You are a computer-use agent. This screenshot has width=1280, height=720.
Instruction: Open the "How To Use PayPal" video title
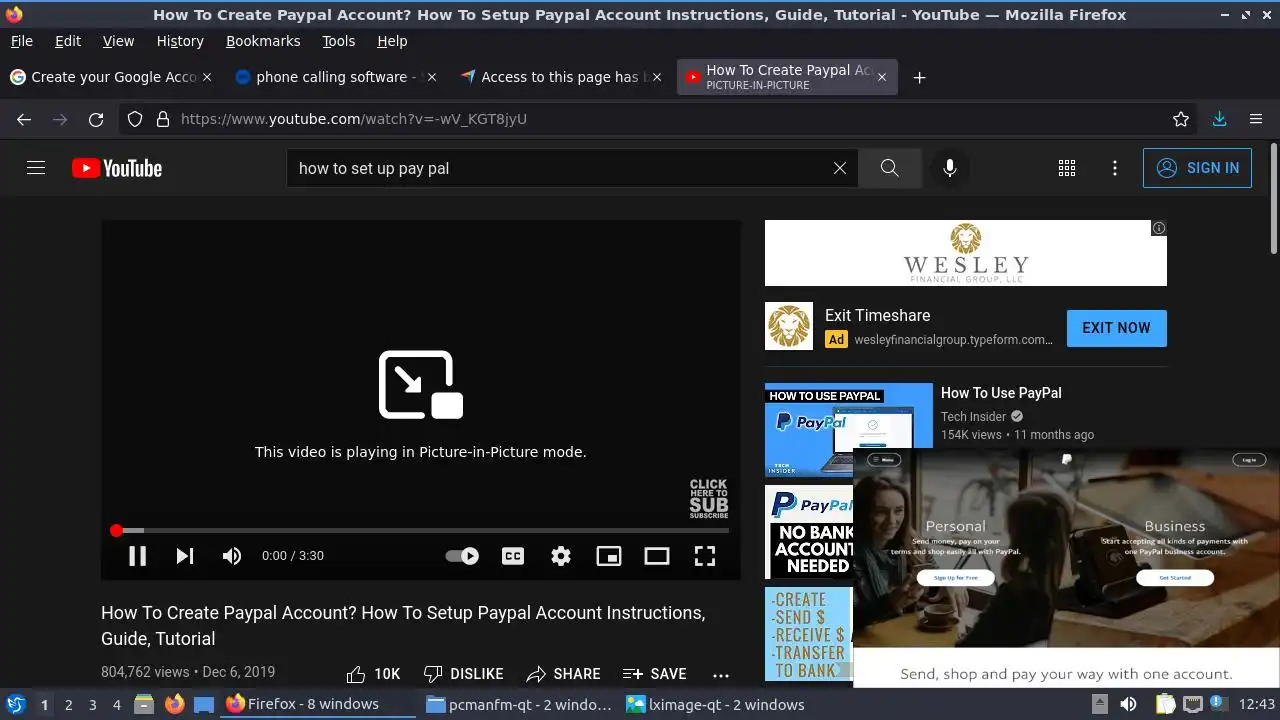pyautogui.click(x=1001, y=393)
